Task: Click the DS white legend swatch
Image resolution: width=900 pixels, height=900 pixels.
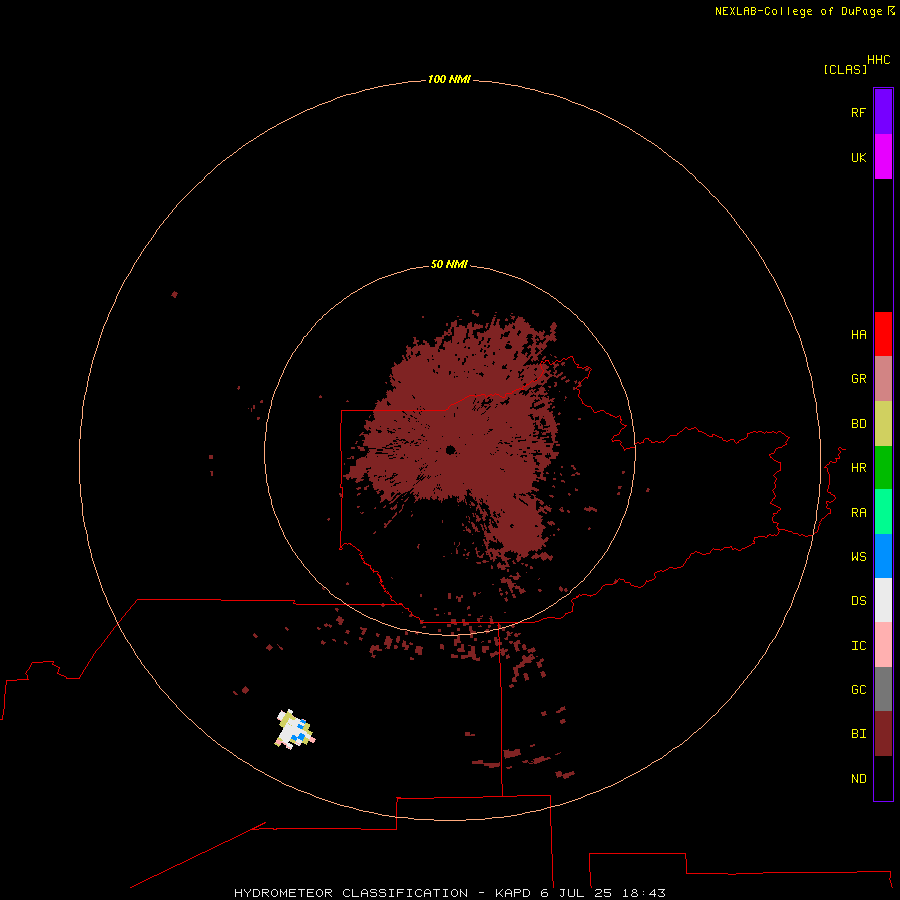Action: pyautogui.click(x=883, y=600)
